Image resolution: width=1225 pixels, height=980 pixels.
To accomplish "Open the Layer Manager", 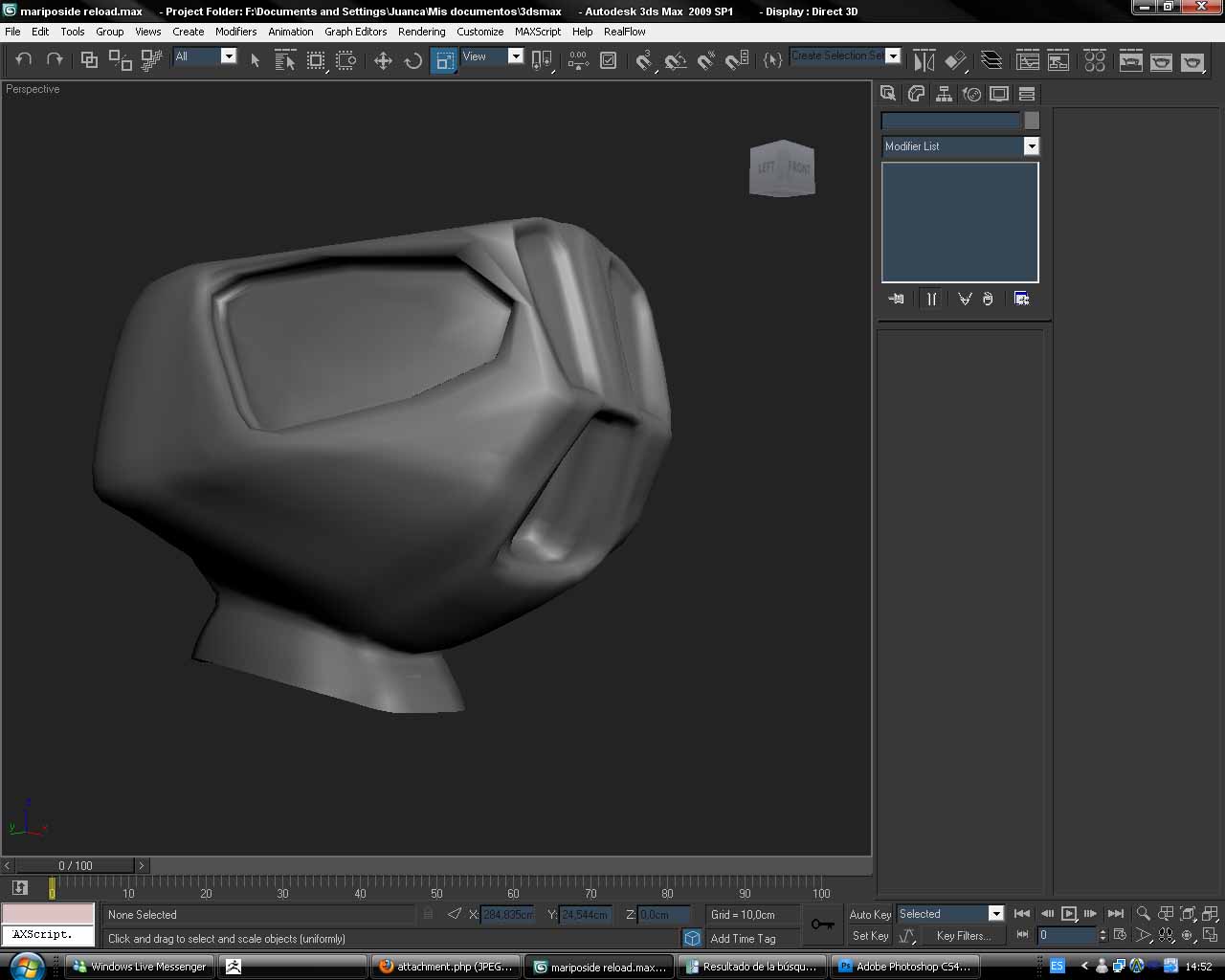I will click(x=991, y=59).
